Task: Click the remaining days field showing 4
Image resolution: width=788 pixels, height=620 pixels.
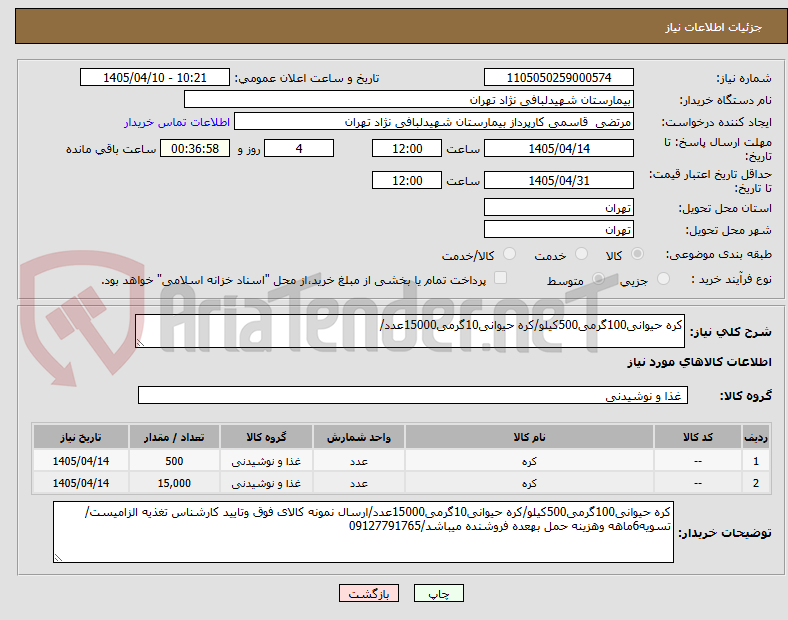Action: click(299, 149)
